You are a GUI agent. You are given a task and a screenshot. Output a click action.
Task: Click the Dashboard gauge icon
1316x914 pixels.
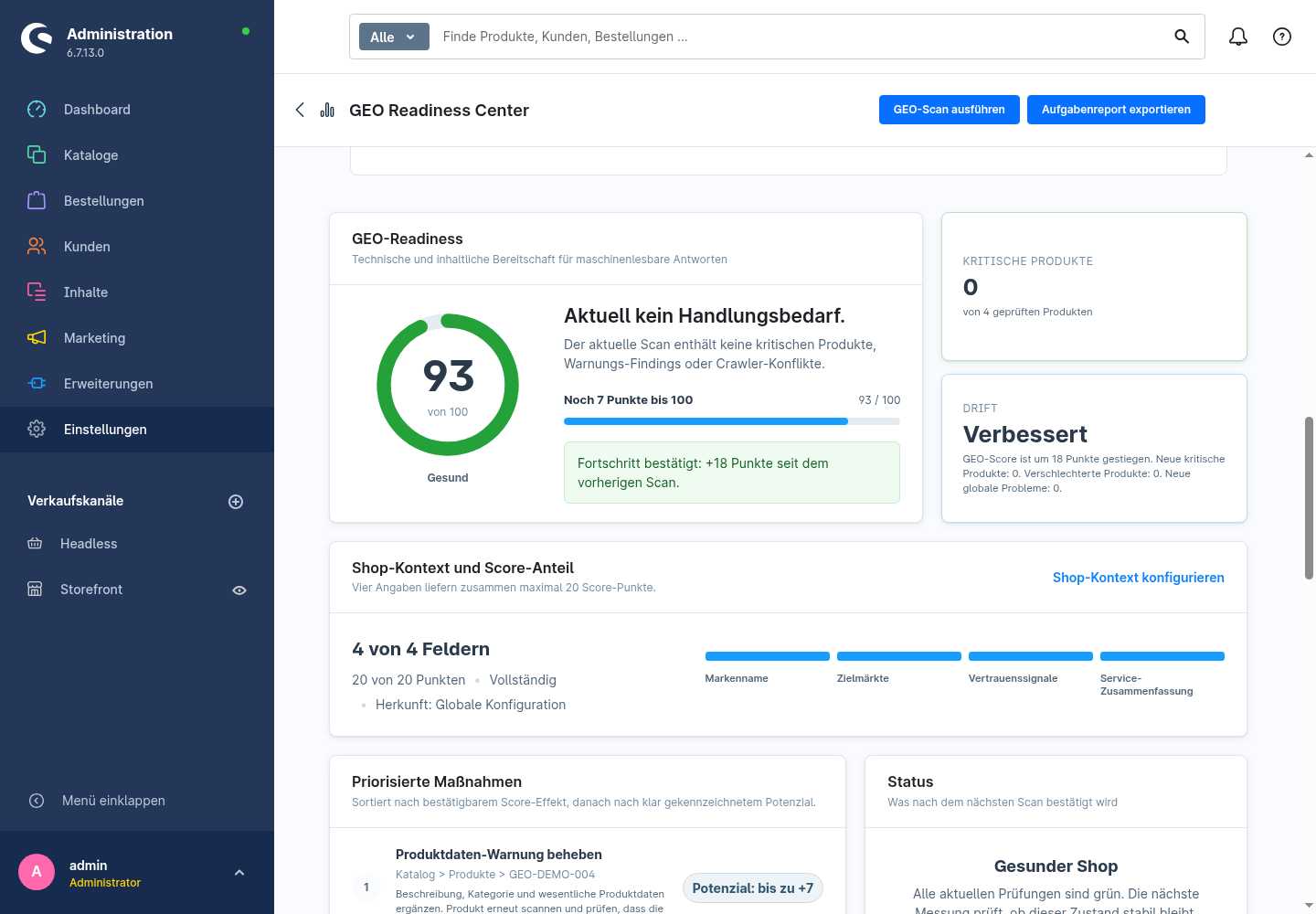click(x=37, y=110)
